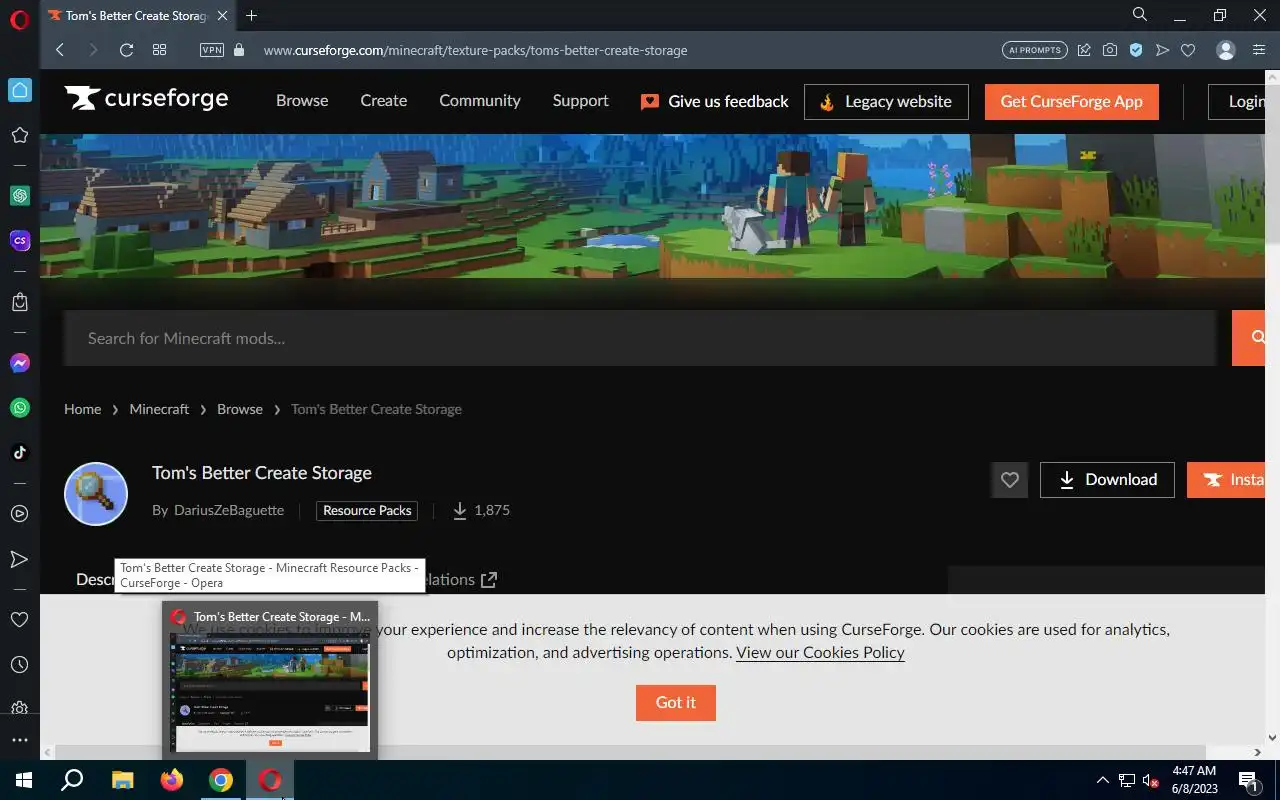This screenshot has width=1280, height=800.
Task: Open author DariusZeBaguette profile
Action: 229,510
